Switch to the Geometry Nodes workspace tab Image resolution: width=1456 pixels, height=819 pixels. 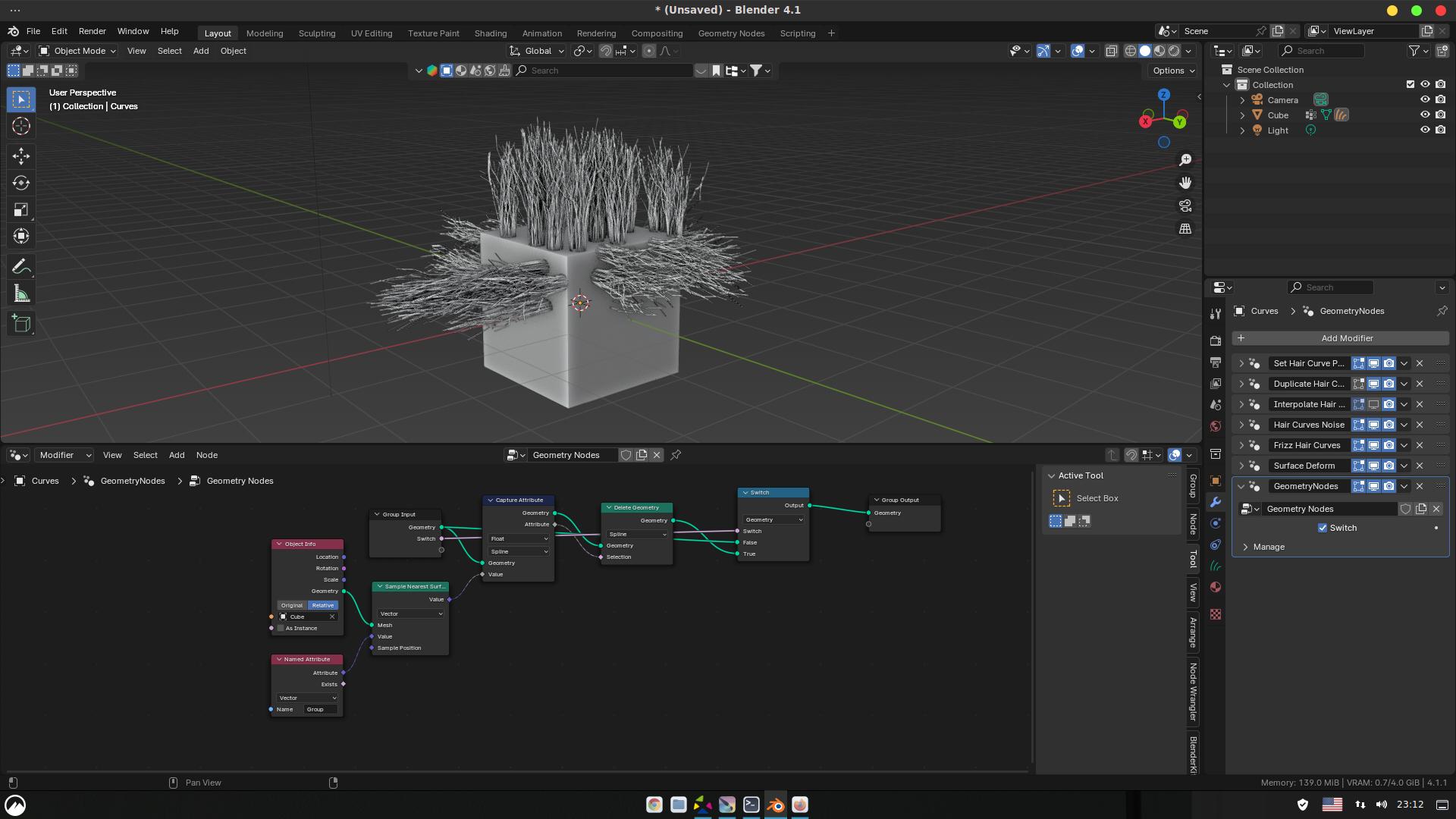click(731, 33)
